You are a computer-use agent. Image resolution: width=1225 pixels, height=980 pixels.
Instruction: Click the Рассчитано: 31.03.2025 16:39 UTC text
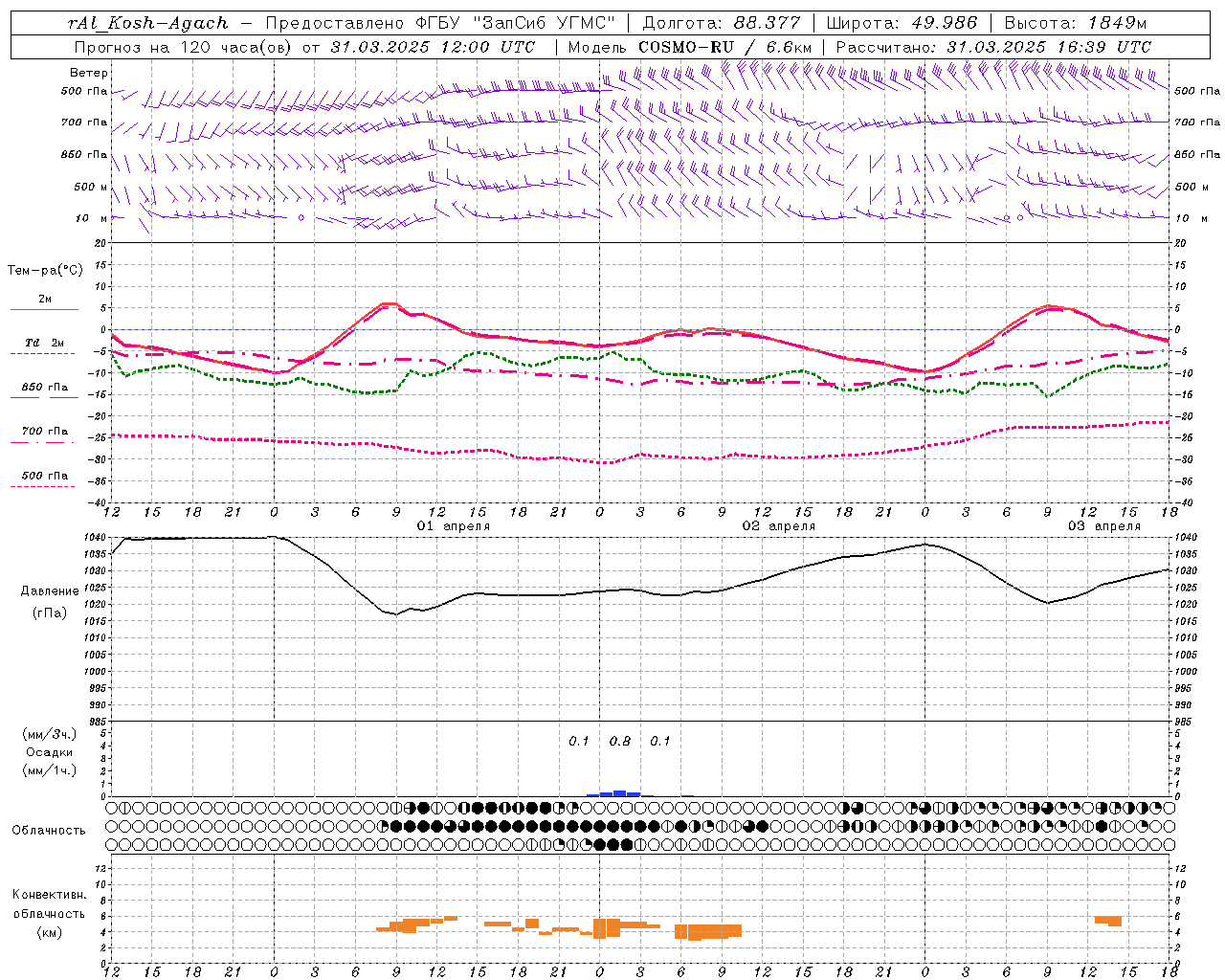tap(993, 47)
